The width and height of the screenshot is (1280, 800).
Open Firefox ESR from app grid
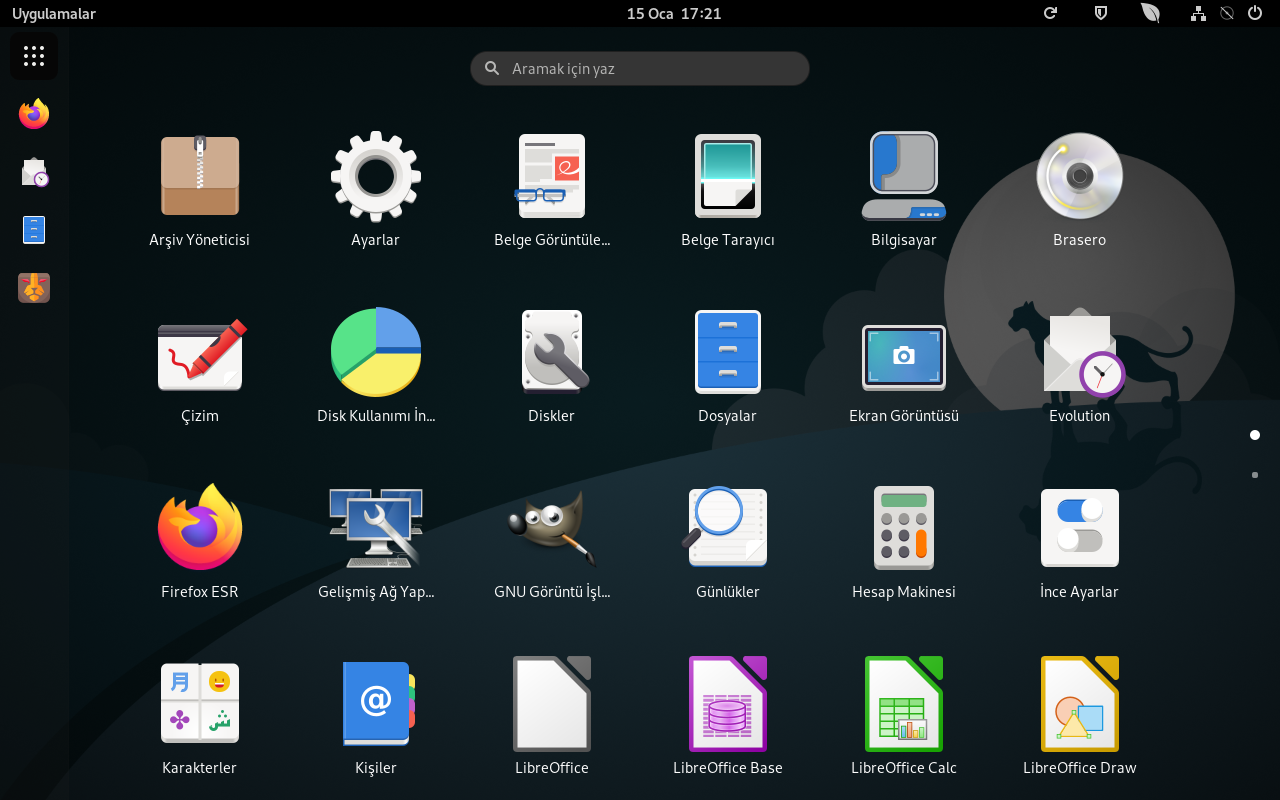coord(200,528)
